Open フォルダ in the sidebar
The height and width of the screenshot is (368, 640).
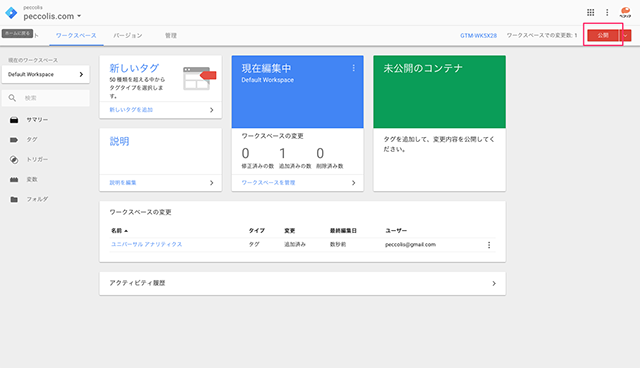[x=37, y=199]
